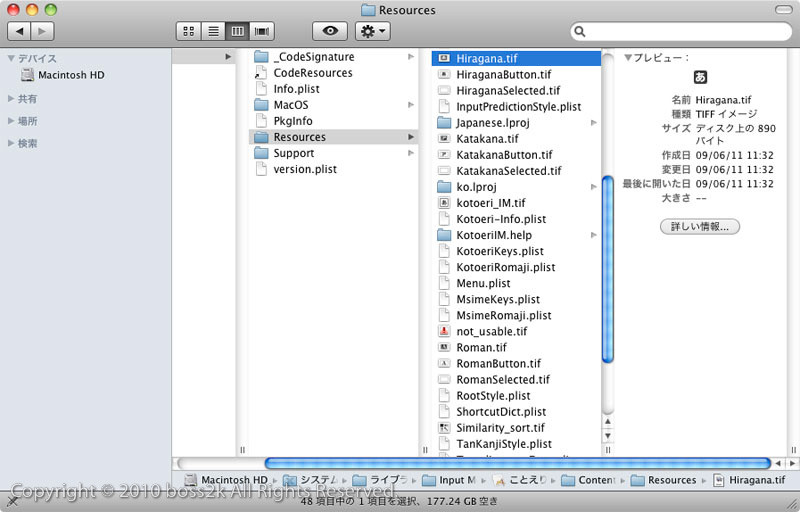Switch to list view

click(x=213, y=32)
